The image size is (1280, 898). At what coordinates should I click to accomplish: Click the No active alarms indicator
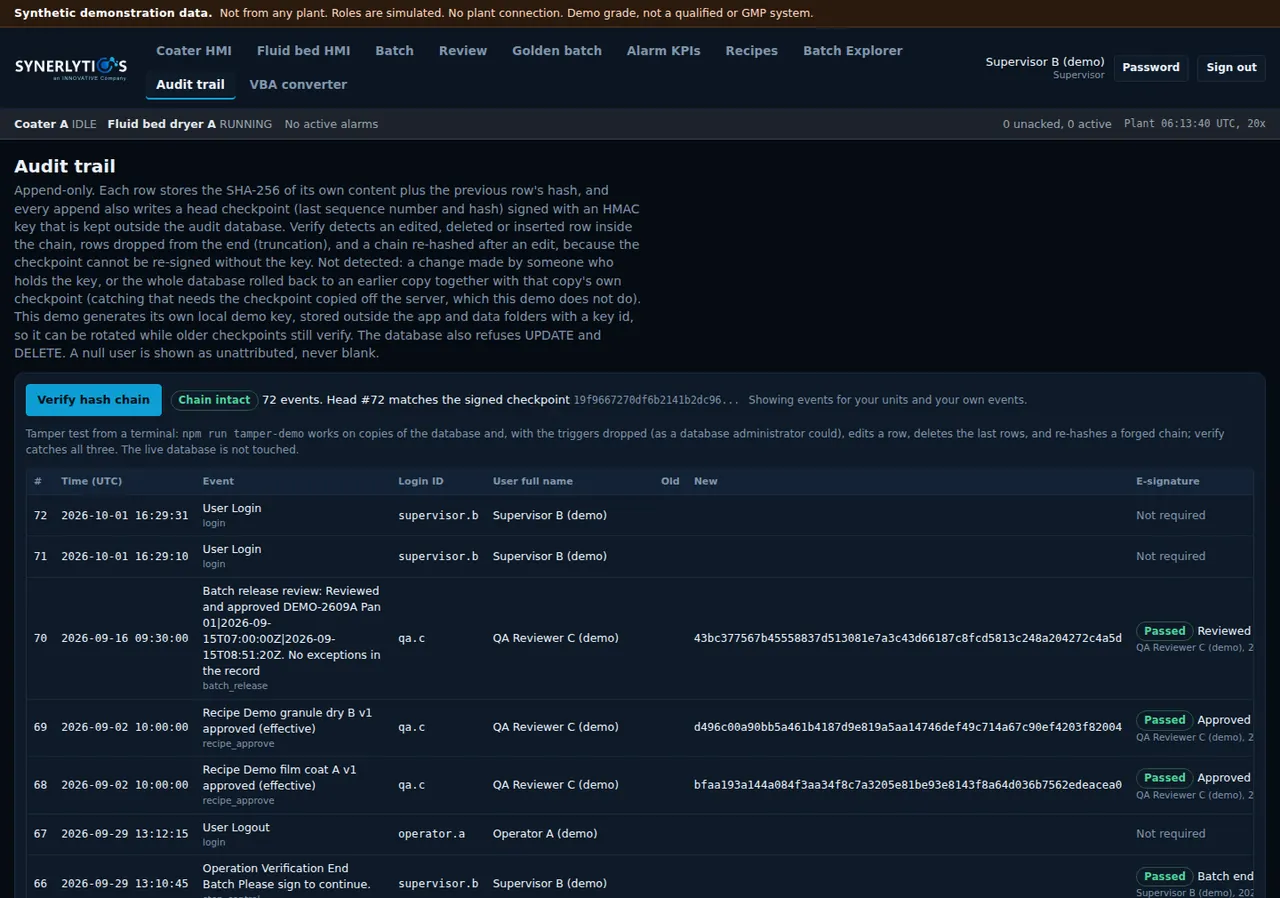[x=331, y=124]
